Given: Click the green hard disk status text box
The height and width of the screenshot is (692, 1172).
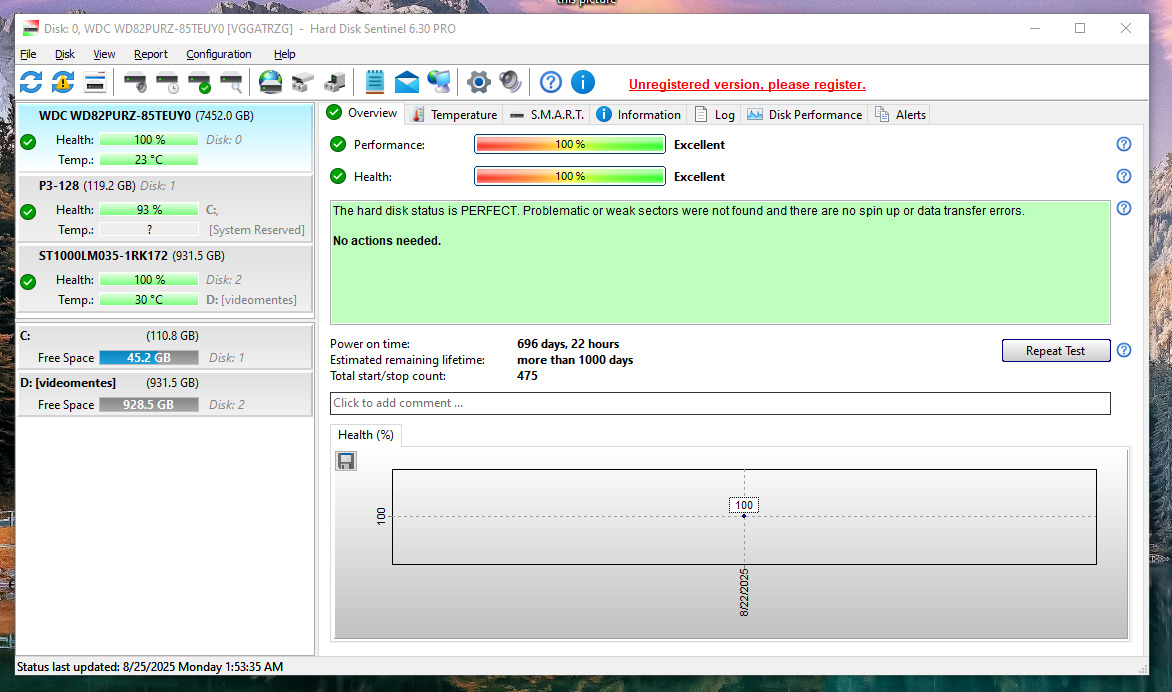Looking at the screenshot, I should click(x=720, y=262).
